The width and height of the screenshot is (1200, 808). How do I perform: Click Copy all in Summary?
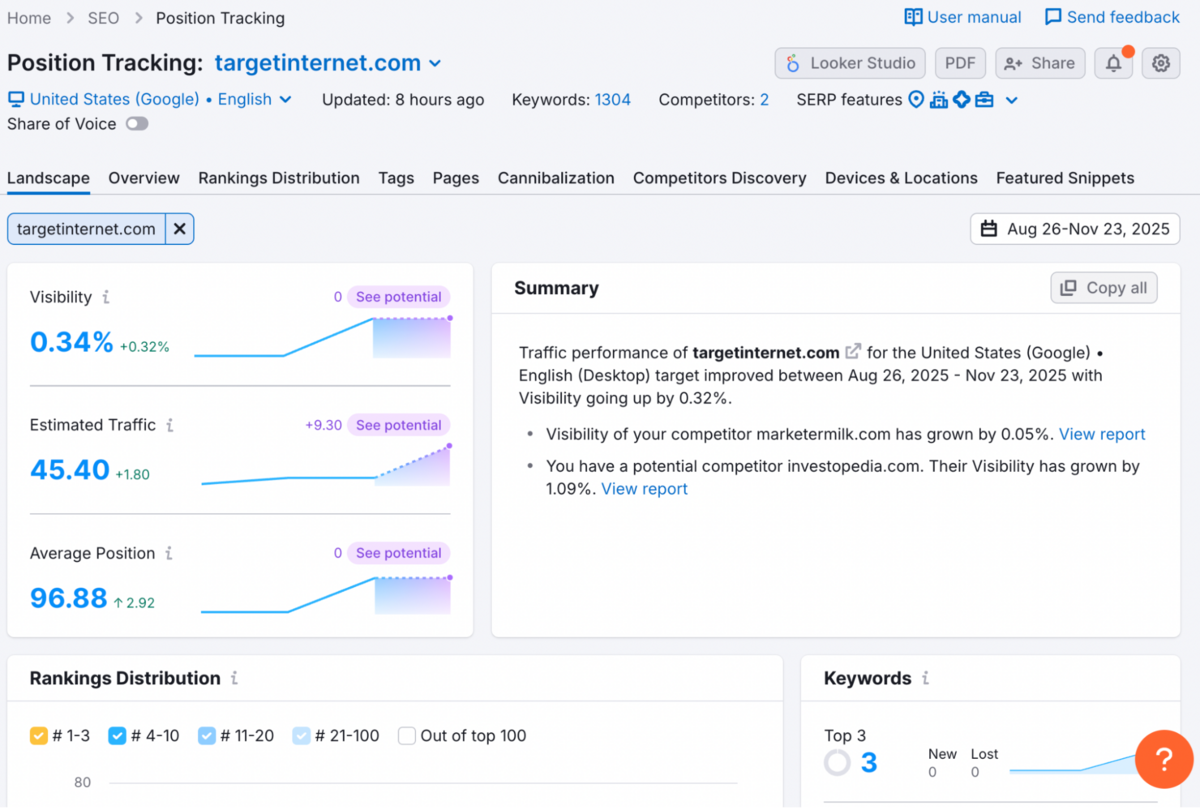1104,288
